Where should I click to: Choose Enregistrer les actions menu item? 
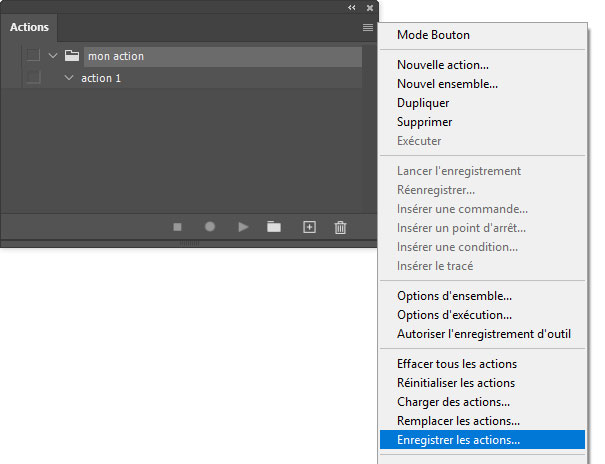point(458,439)
